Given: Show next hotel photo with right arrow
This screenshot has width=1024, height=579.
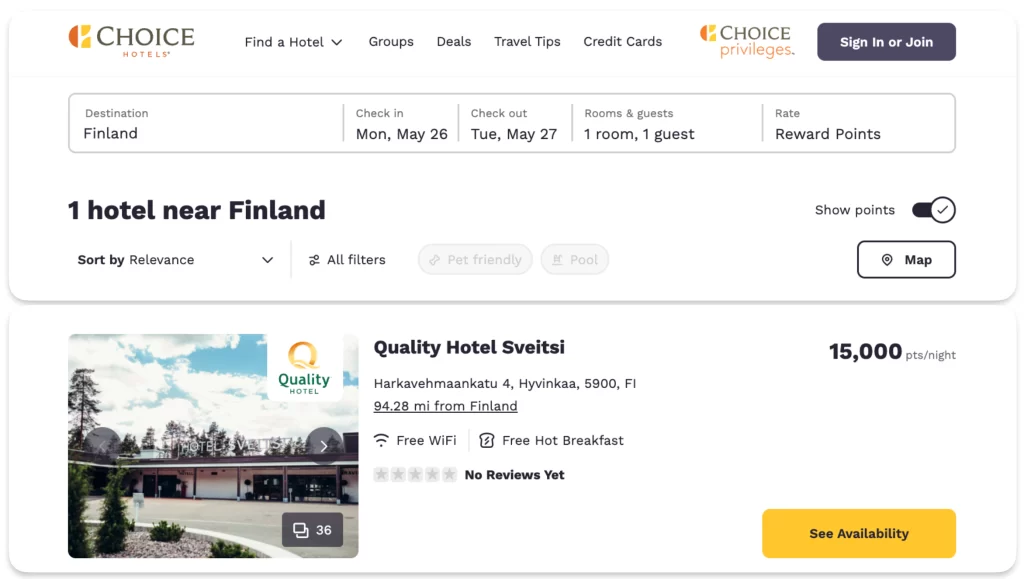Looking at the screenshot, I should coord(324,446).
